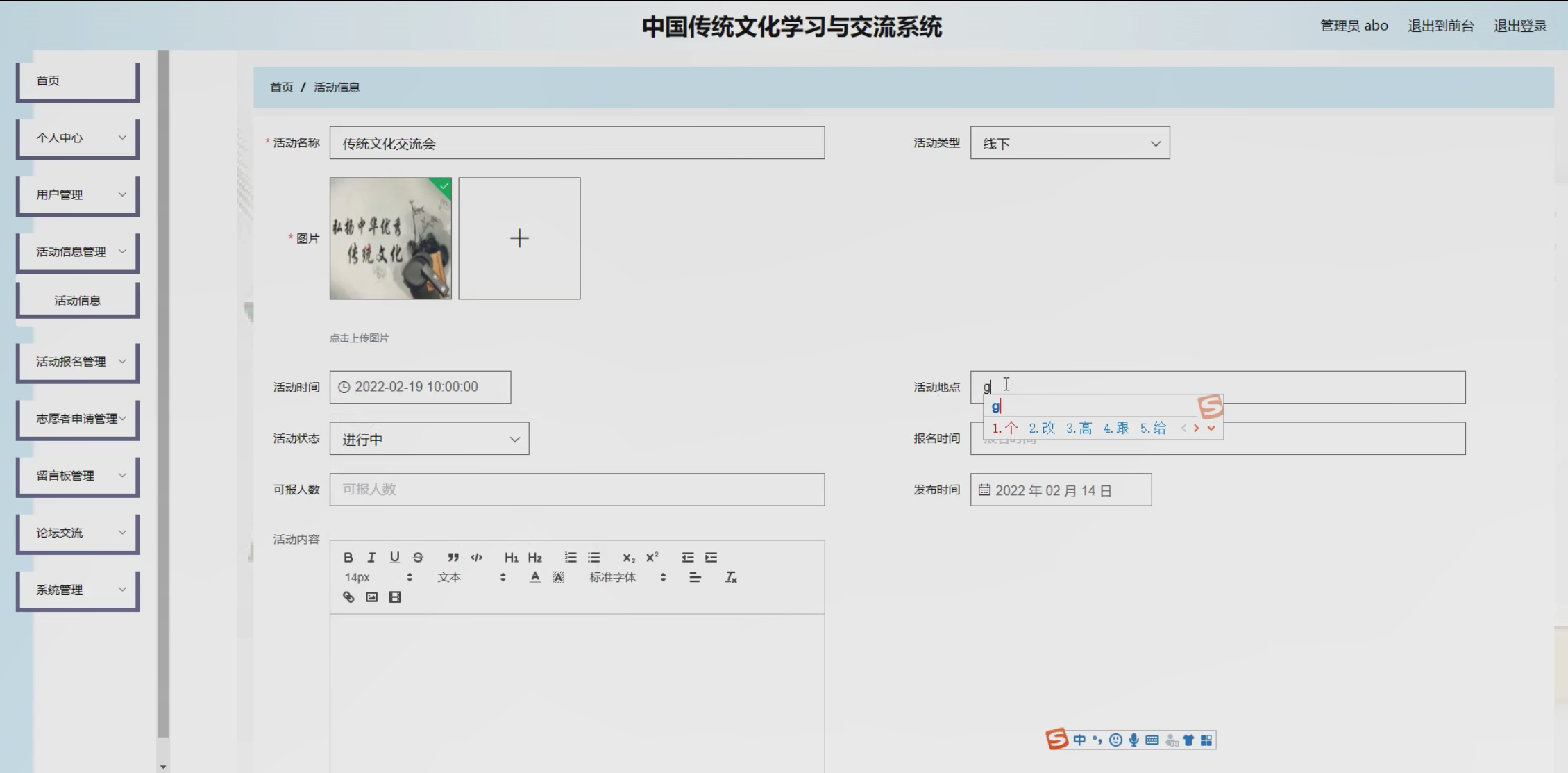Click the 退出到前台 link
Screen dimensions: 1568x773
(1440, 26)
